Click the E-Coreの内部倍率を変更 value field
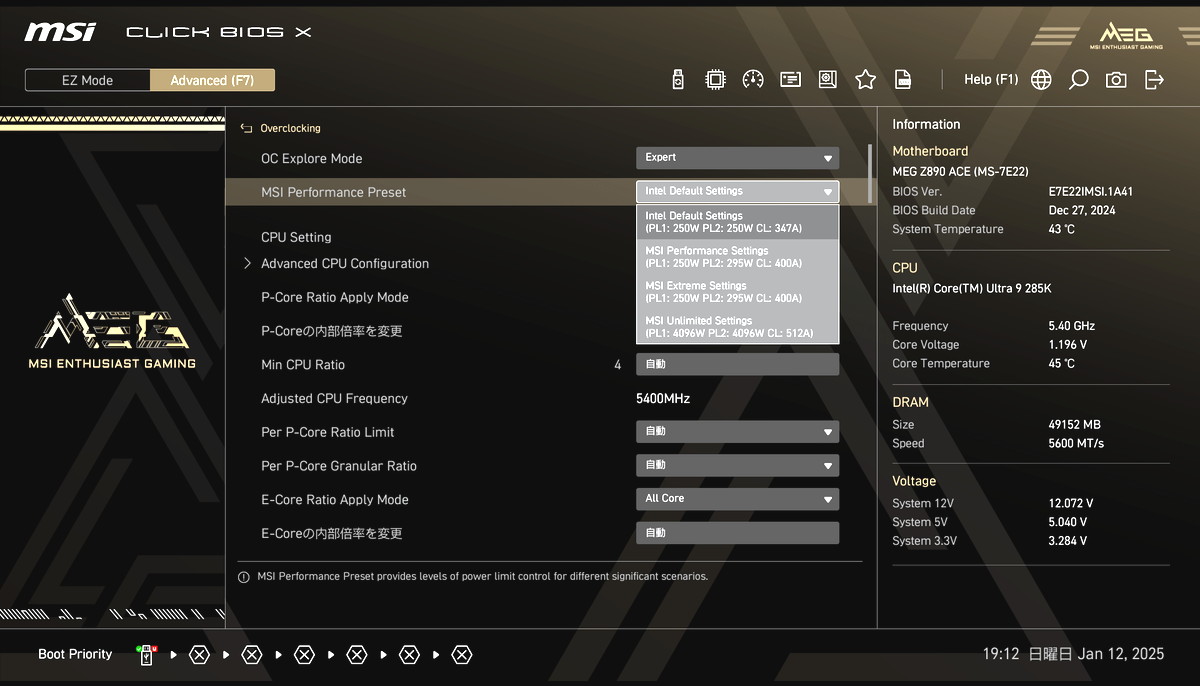Viewport: 1200px width, 686px height. [x=737, y=533]
